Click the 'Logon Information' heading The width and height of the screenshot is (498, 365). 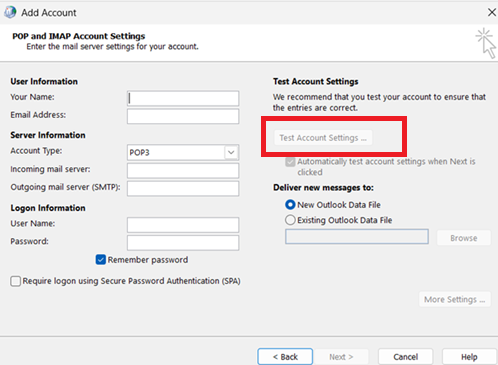(48, 208)
